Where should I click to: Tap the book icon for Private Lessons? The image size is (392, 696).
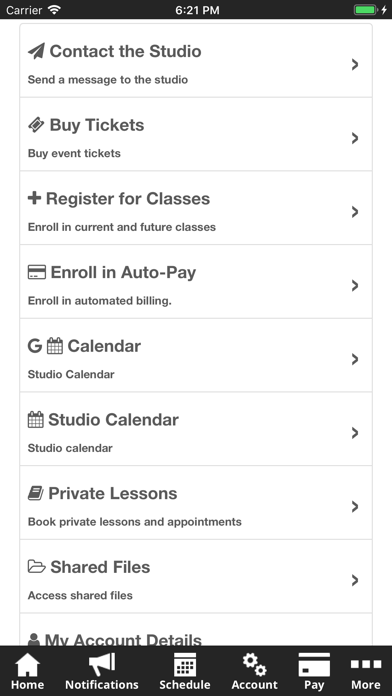click(36, 493)
